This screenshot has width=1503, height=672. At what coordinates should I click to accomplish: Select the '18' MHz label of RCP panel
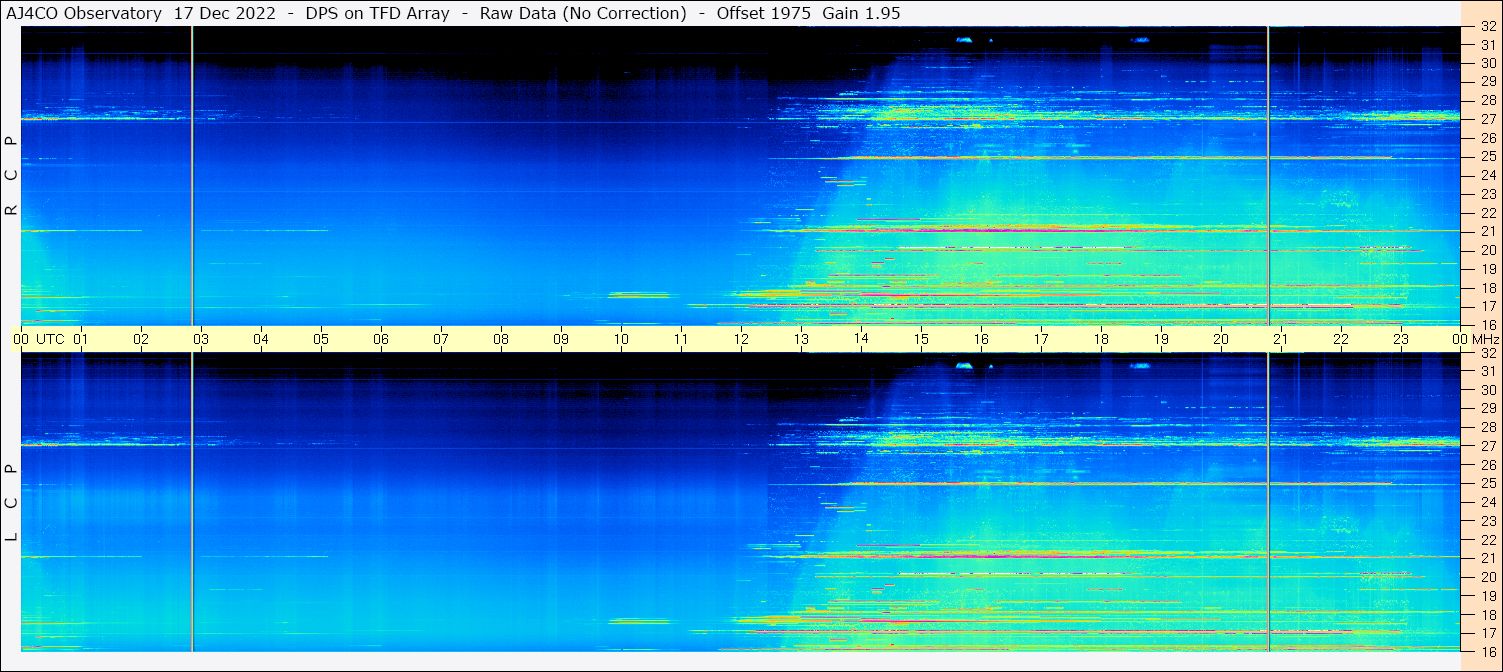[1487, 287]
